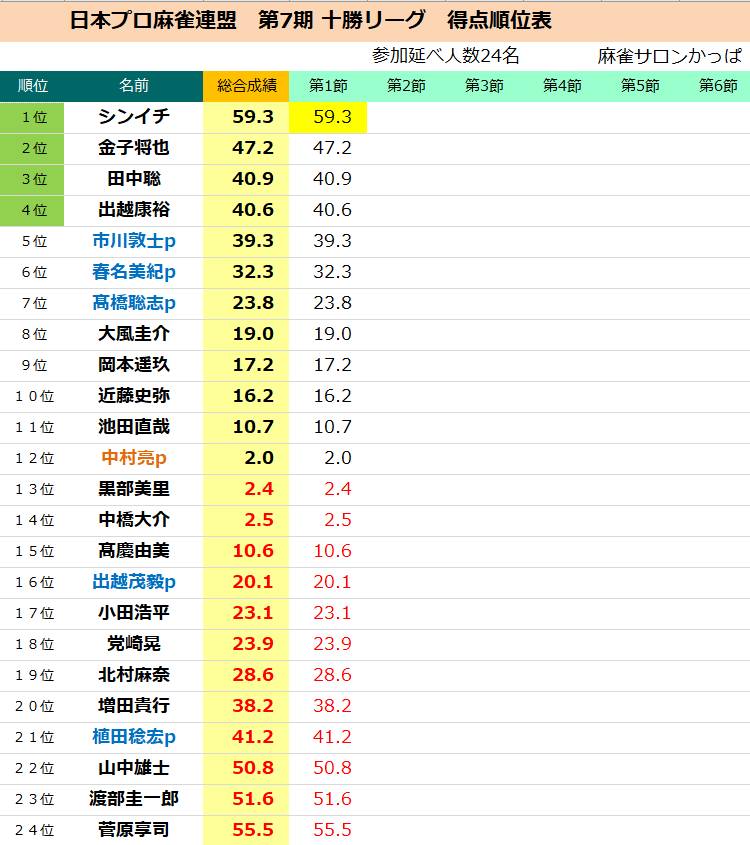Click the bold red 2.4 total score
Image resolution: width=750 pixels, height=845 pixels.
click(x=259, y=489)
